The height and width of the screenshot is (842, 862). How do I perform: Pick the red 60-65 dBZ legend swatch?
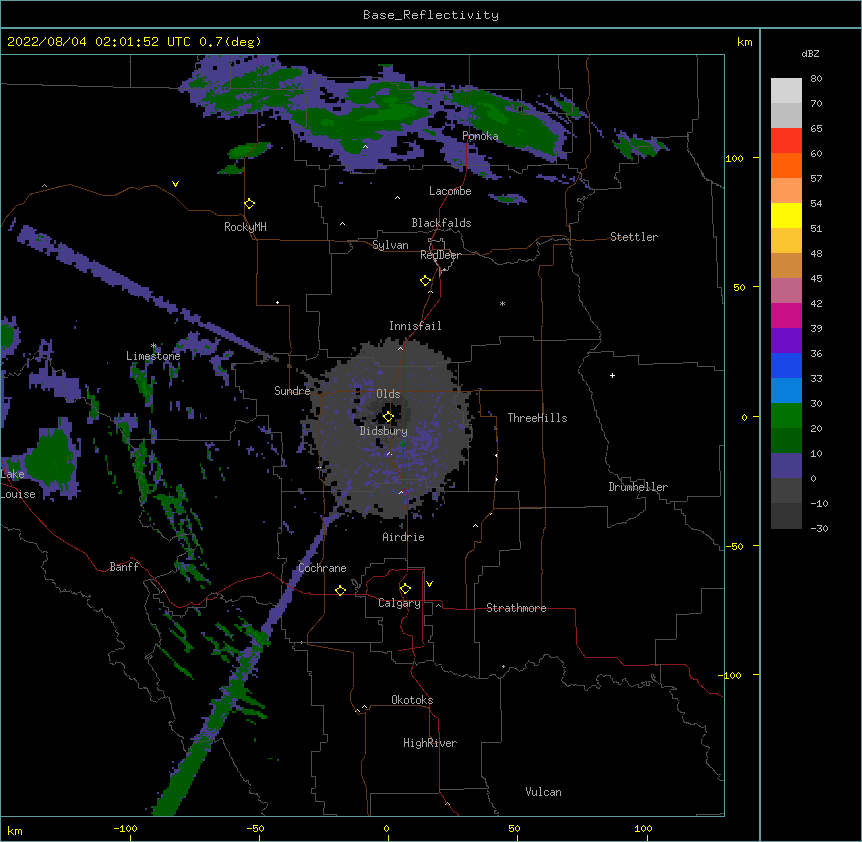[786, 141]
